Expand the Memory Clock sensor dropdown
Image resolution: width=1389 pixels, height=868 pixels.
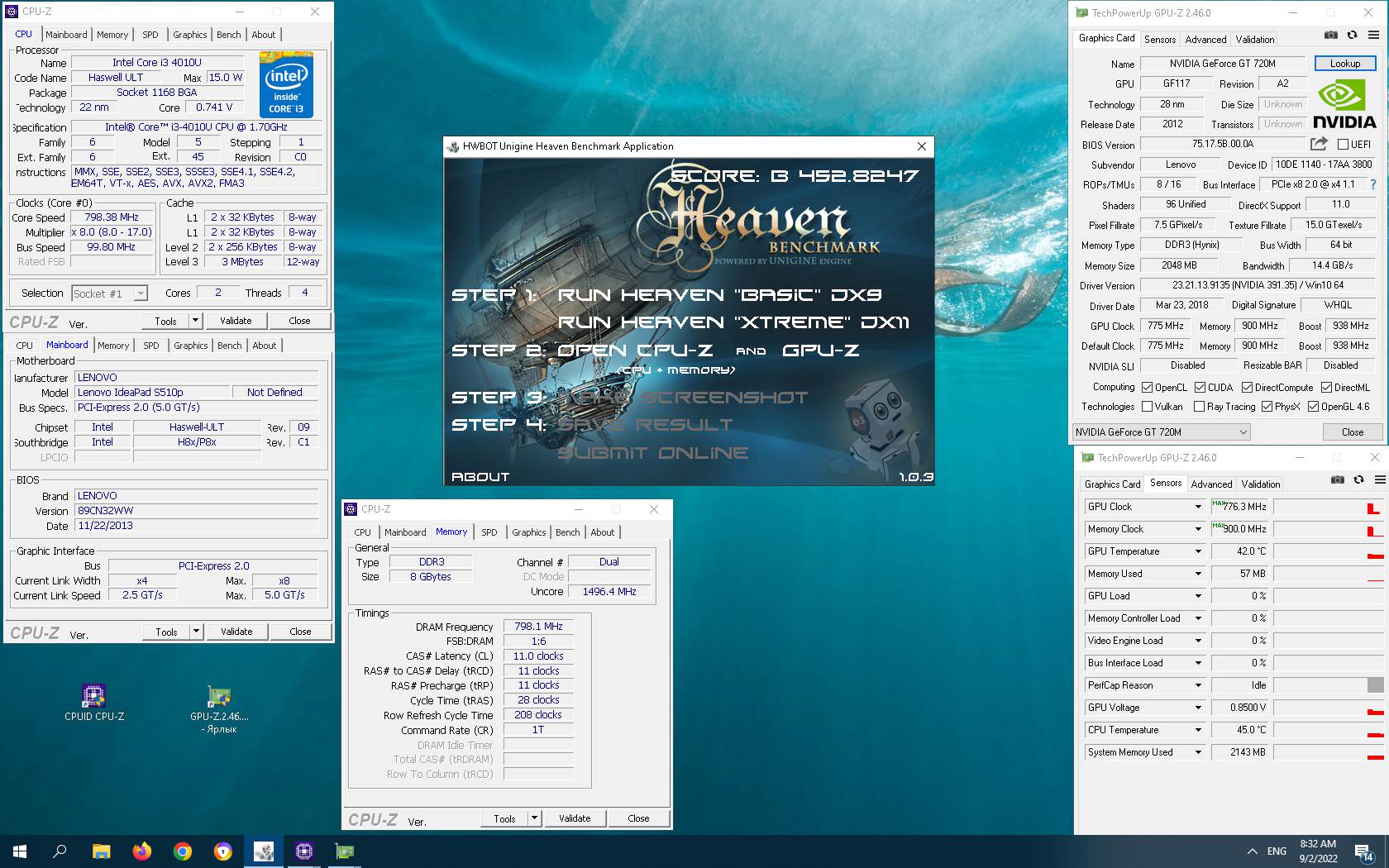click(1198, 529)
